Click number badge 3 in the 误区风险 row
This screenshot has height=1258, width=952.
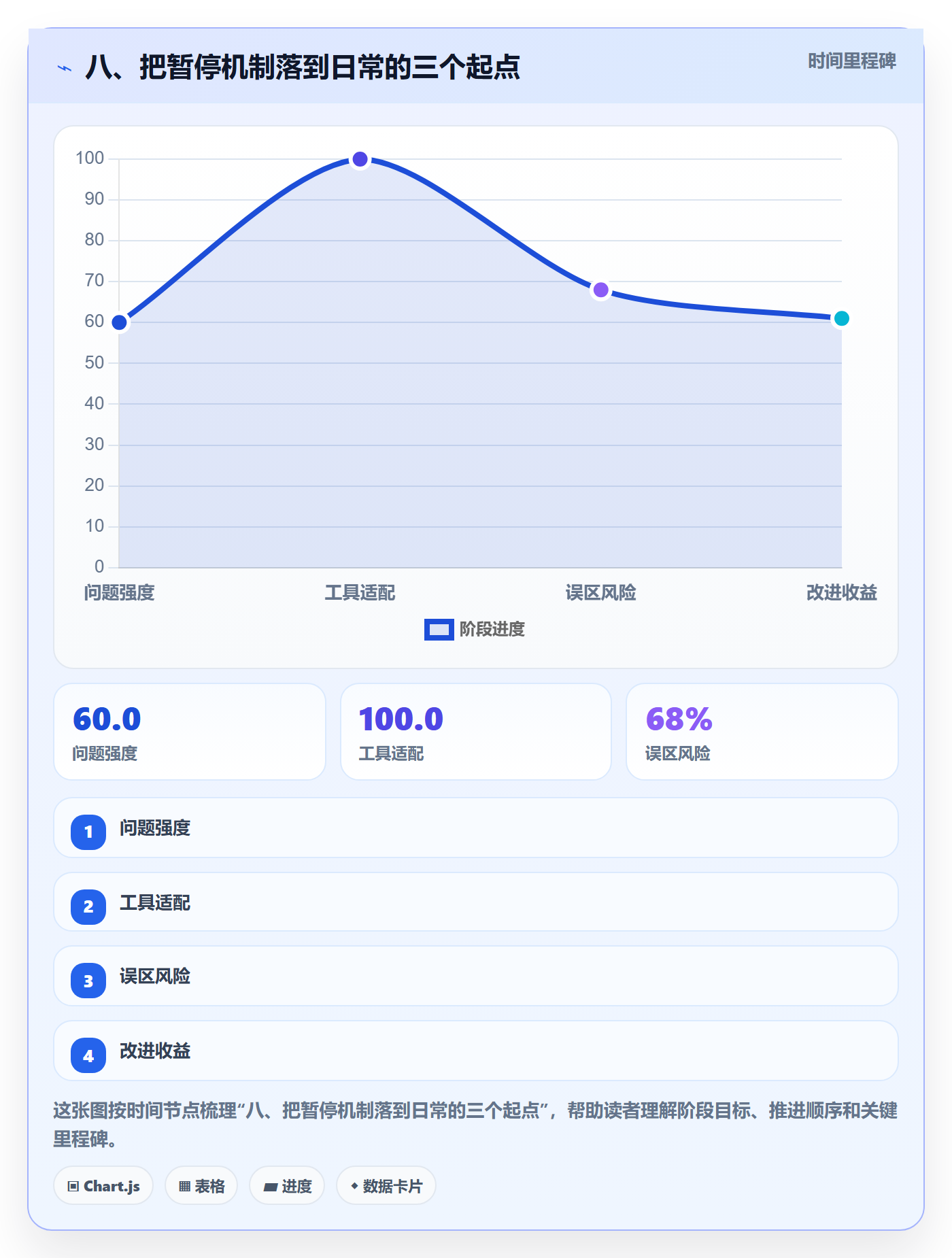[88, 981]
